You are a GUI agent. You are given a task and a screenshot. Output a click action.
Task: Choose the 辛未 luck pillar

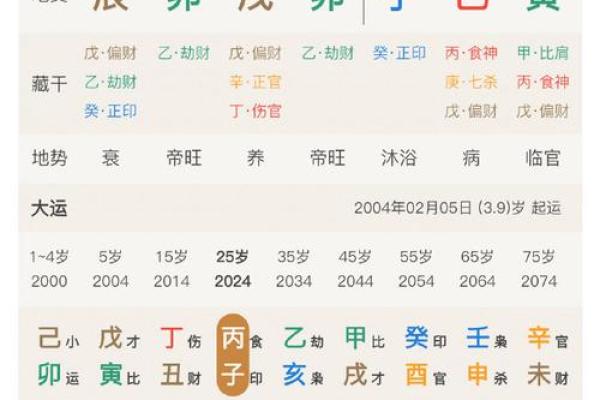click(x=548, y=357)
